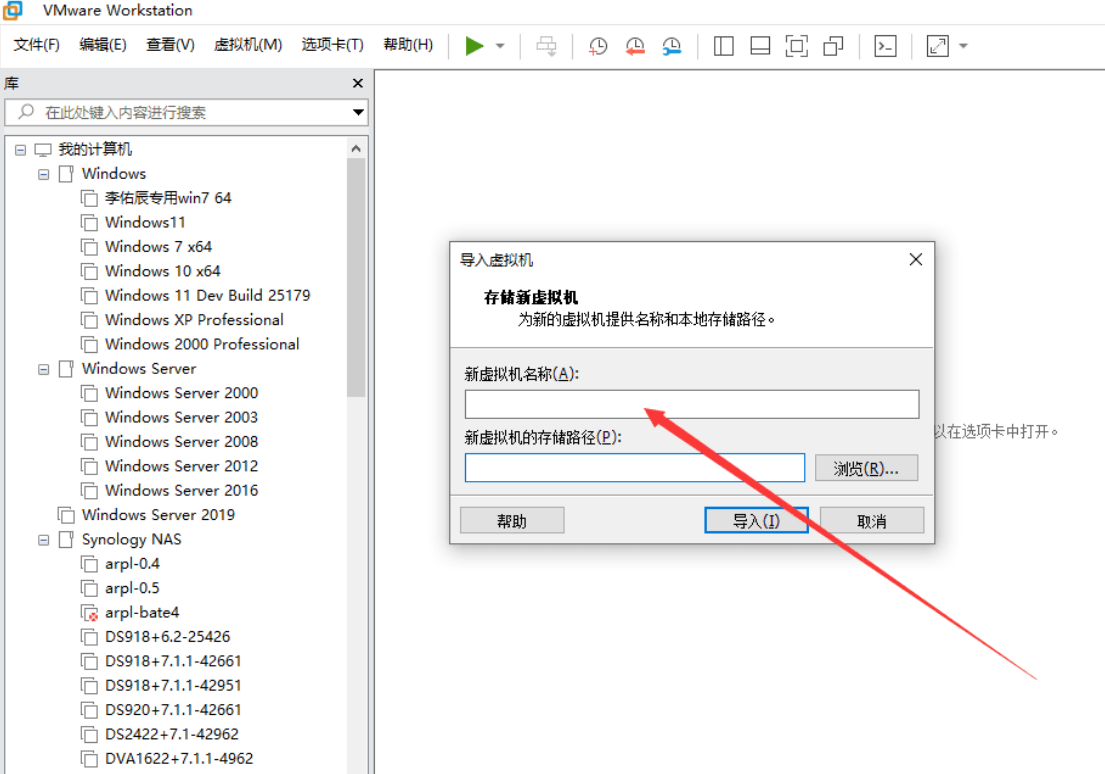Open the 选项卡(T) menu
Viewport: 1105px width, 774px height.
pyautogui.click(x=332, y=45)
